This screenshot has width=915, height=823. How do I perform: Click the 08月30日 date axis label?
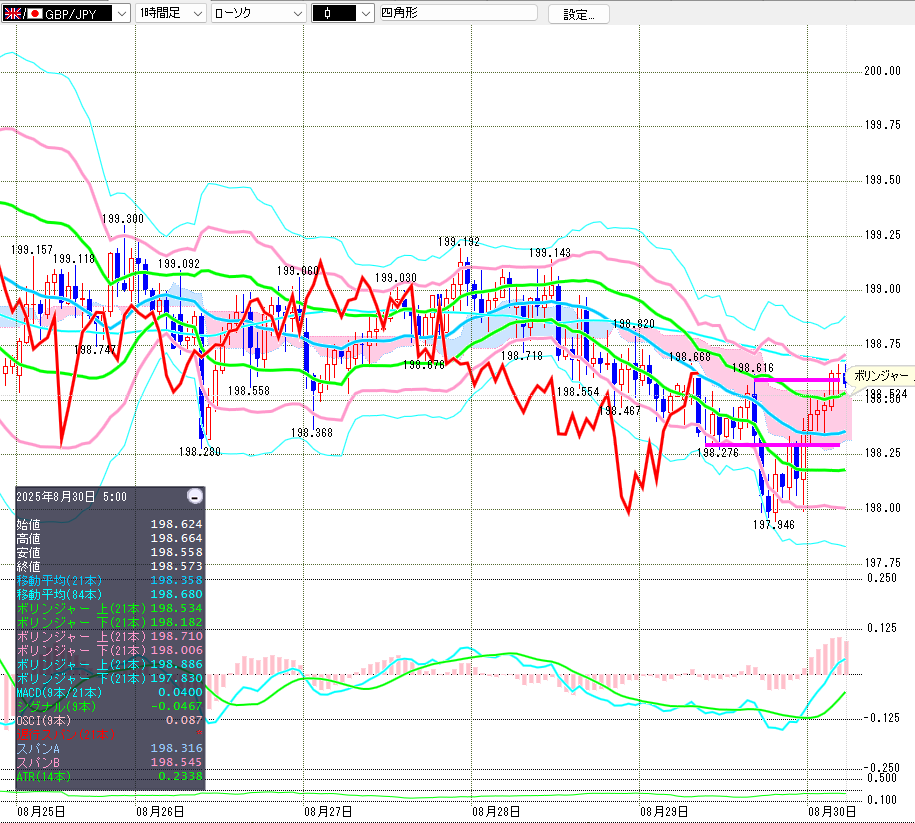click(832, 811)
